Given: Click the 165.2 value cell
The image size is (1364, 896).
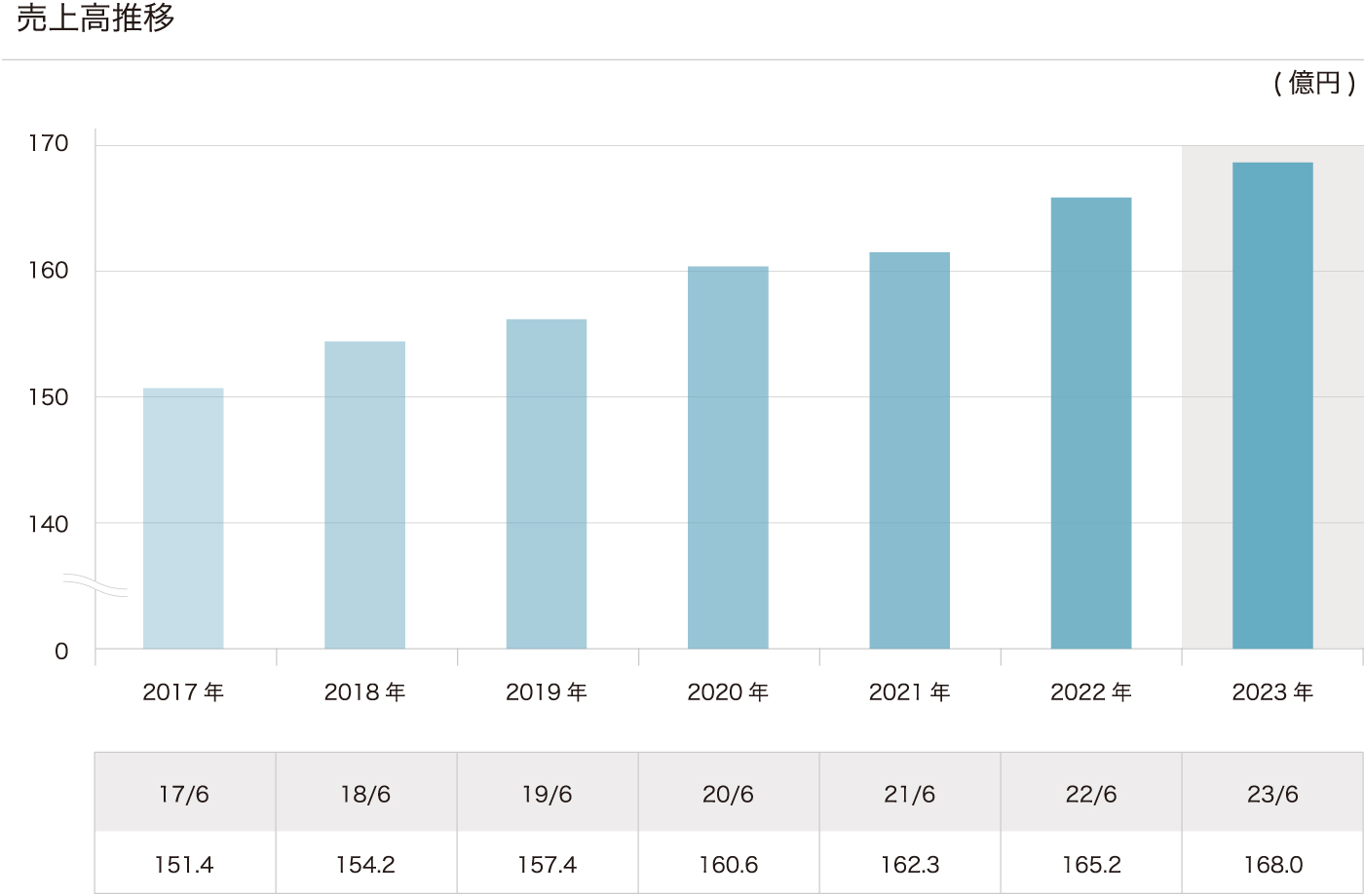Looking at the screenshot, I should pyautogui.click(x=1091, y=864).
